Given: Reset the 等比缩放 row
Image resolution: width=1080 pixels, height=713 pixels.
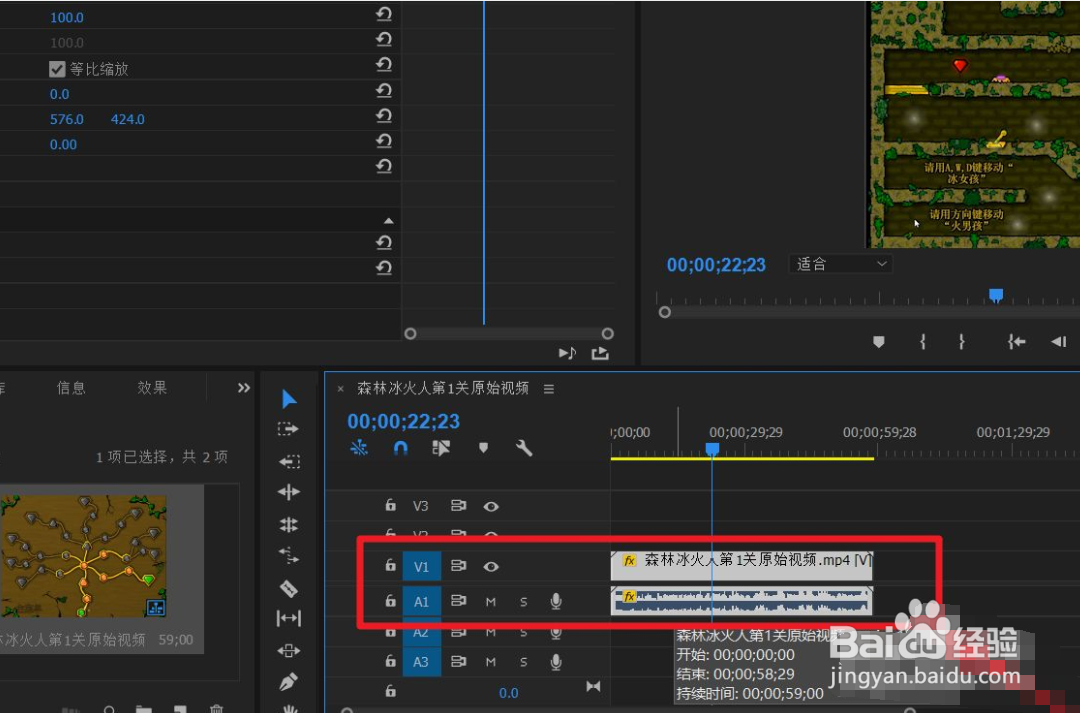Looking at the screenshot, I should click(x=384, y=65).
